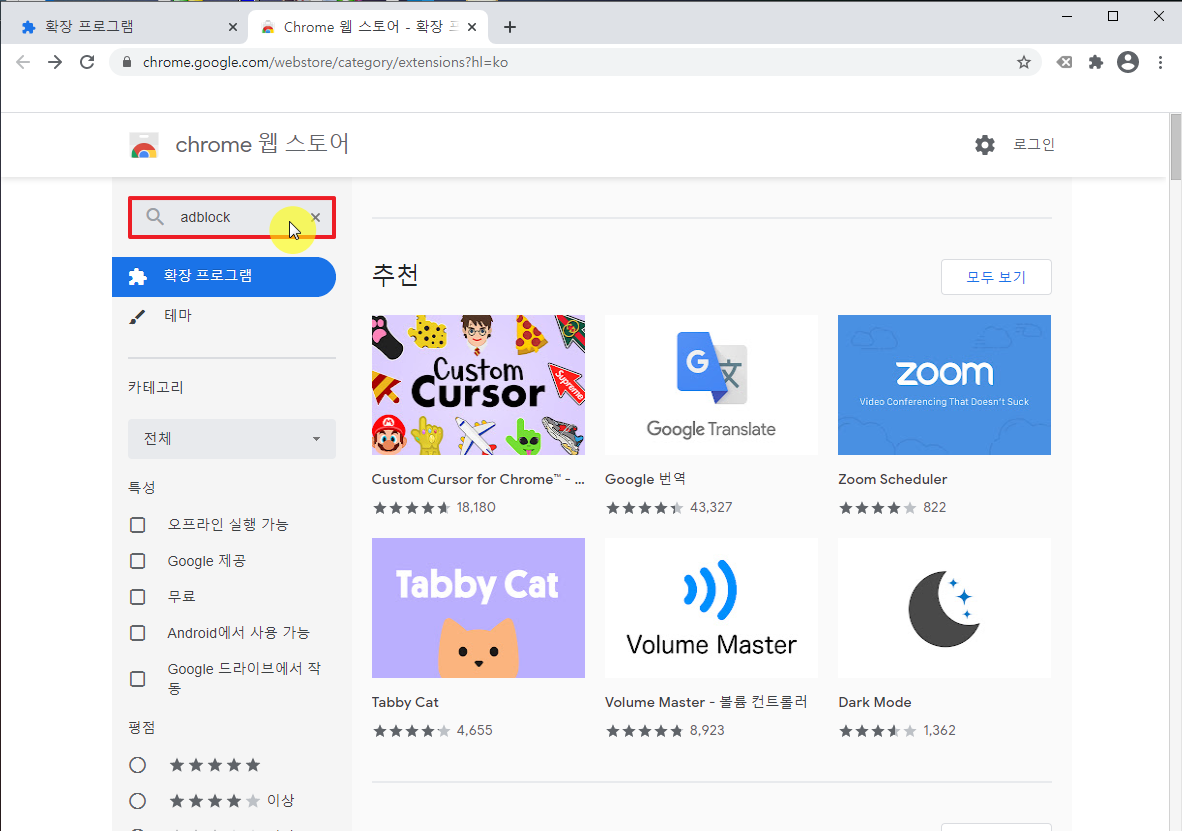Click the 8,923 rating count
This screenshot has height=831, width=1182.
point(707,731)
